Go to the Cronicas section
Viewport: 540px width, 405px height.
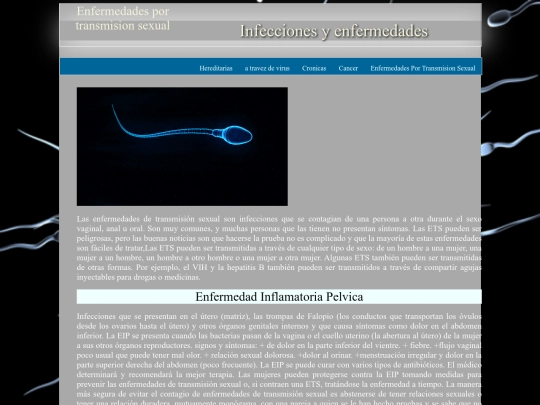(314, 68)
